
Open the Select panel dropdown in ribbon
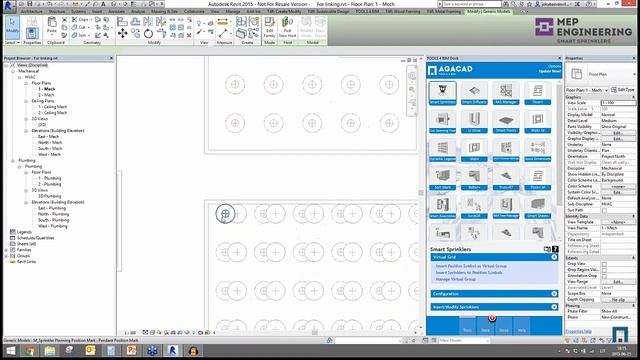click(12, 42)
